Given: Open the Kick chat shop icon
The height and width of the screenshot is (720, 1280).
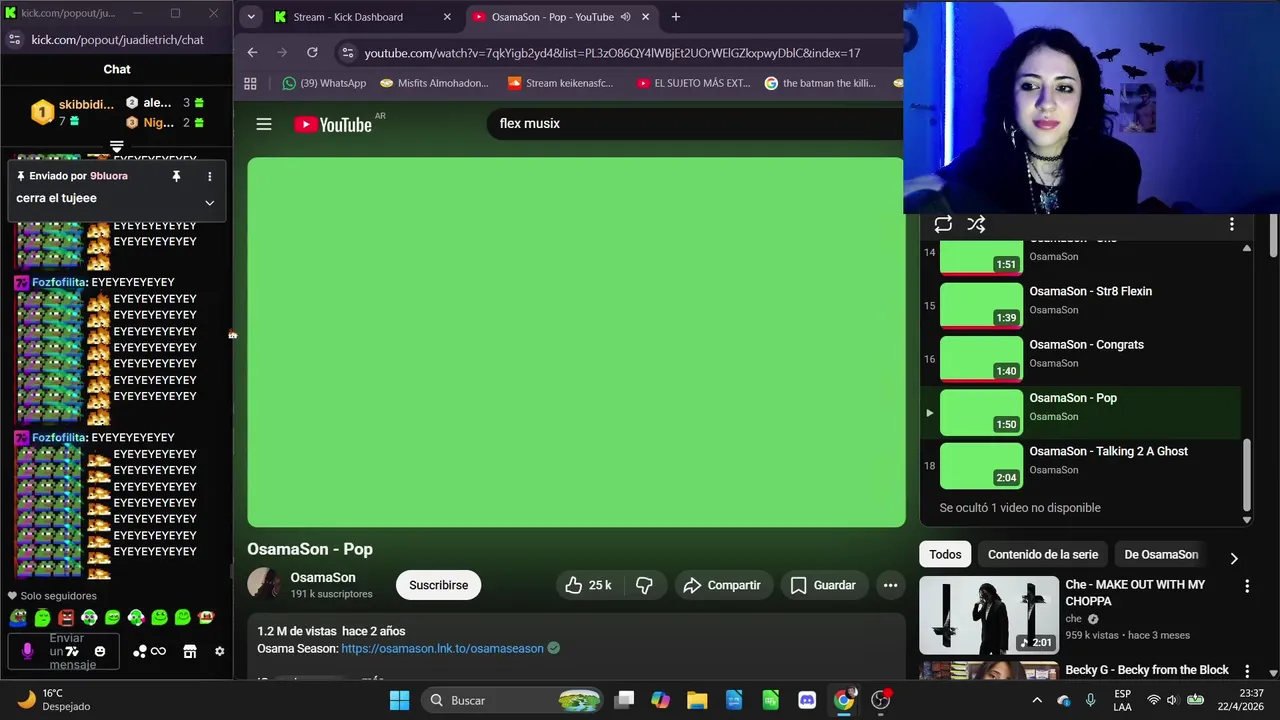Looking at the screenshot, I should (190, 652).
